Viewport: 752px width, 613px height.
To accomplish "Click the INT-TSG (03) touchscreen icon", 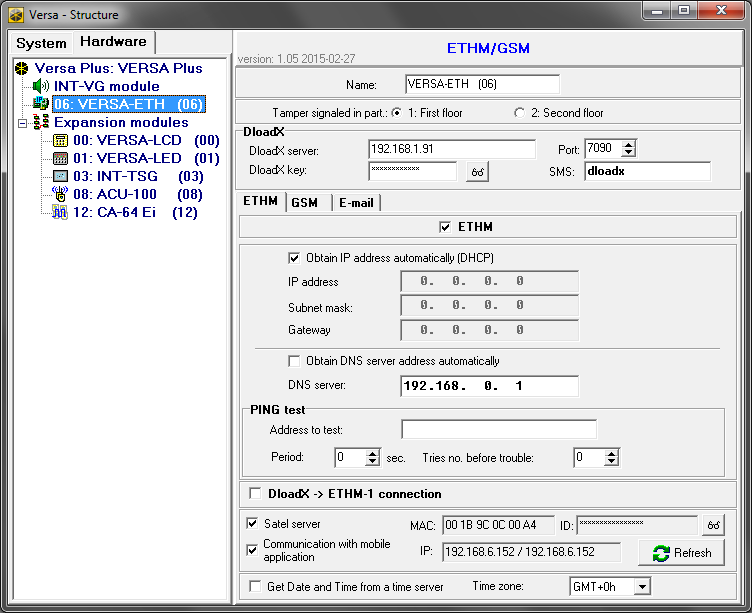I will (x=60, y=177).
